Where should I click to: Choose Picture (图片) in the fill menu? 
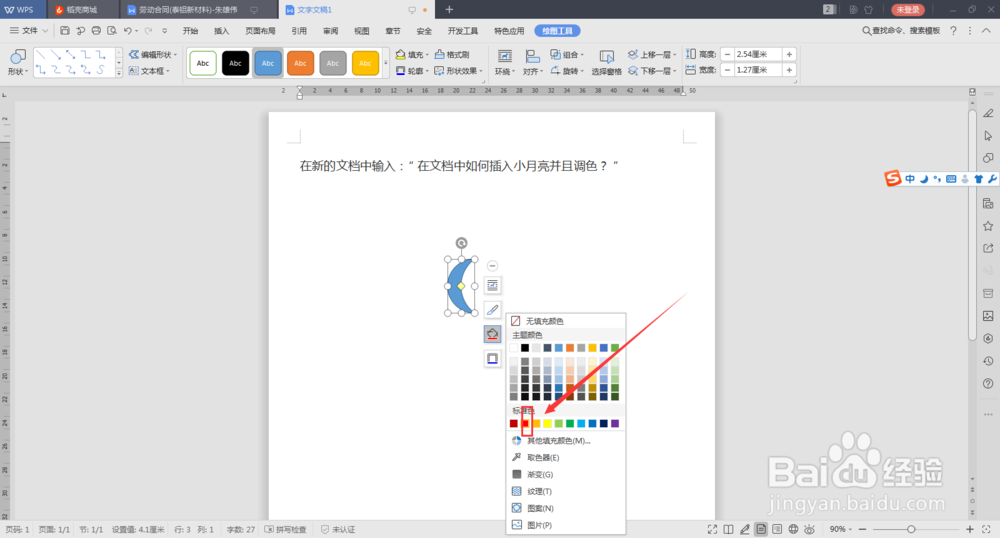tap(566, 525)
